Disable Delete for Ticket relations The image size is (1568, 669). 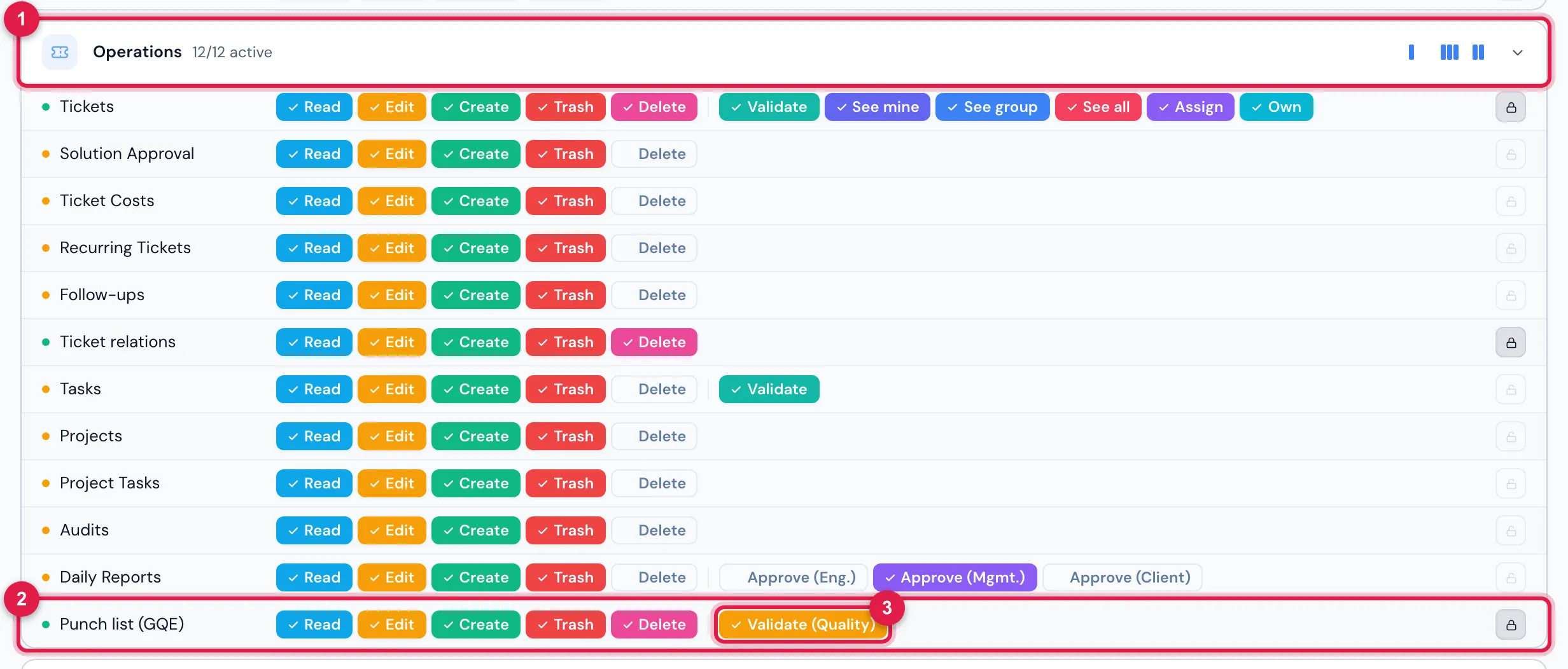[x=654, y=342]
